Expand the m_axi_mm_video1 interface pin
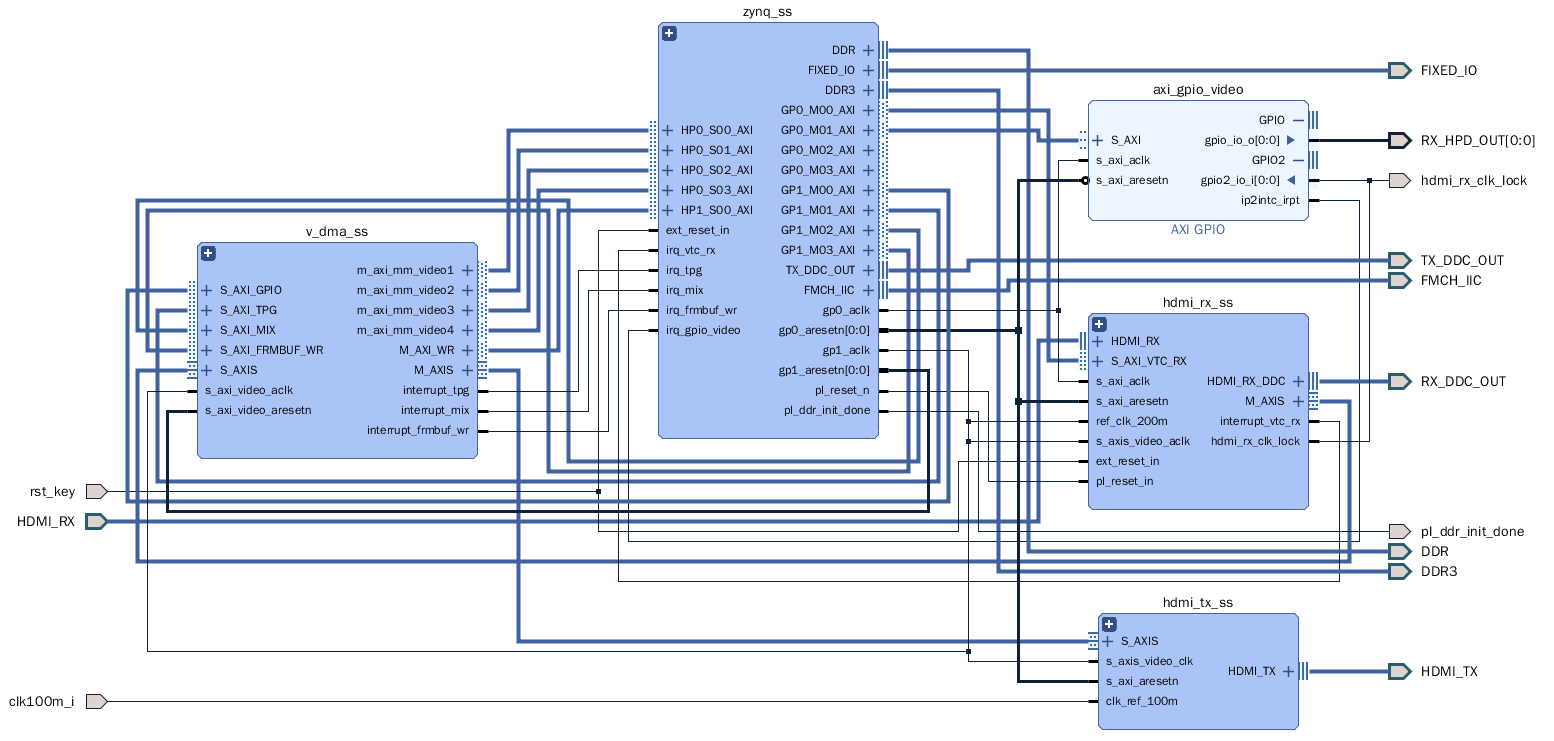Viewport: 1554px width, 741px height. pos(467,270)
